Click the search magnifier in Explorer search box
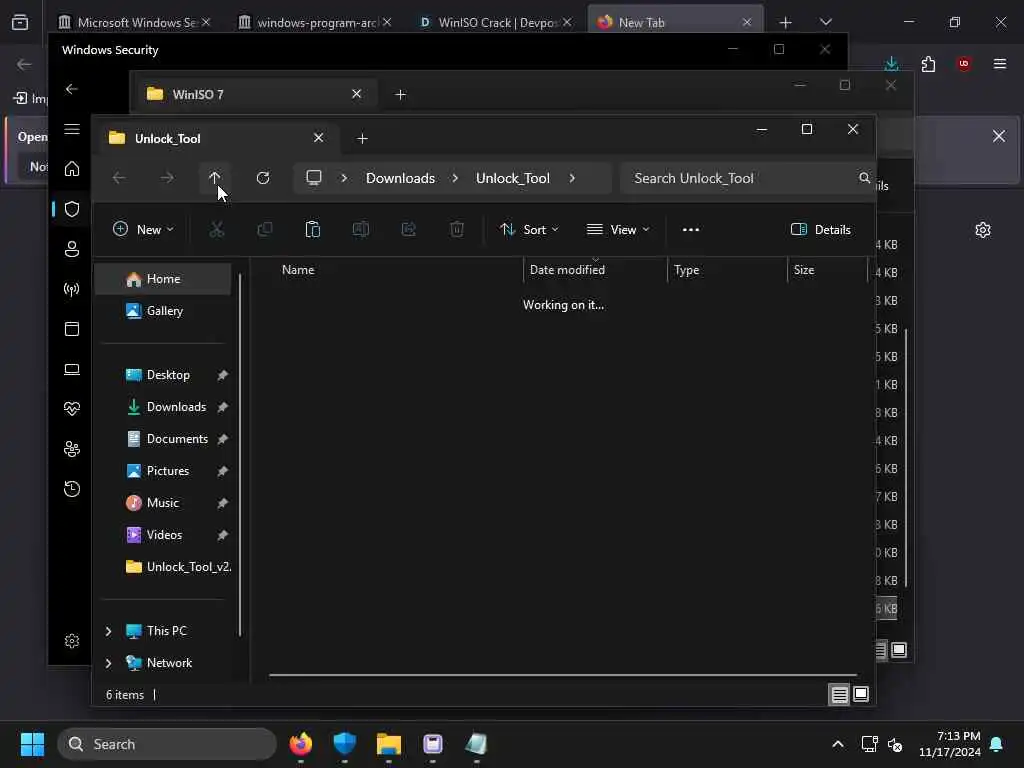 (x=864, y=178)
